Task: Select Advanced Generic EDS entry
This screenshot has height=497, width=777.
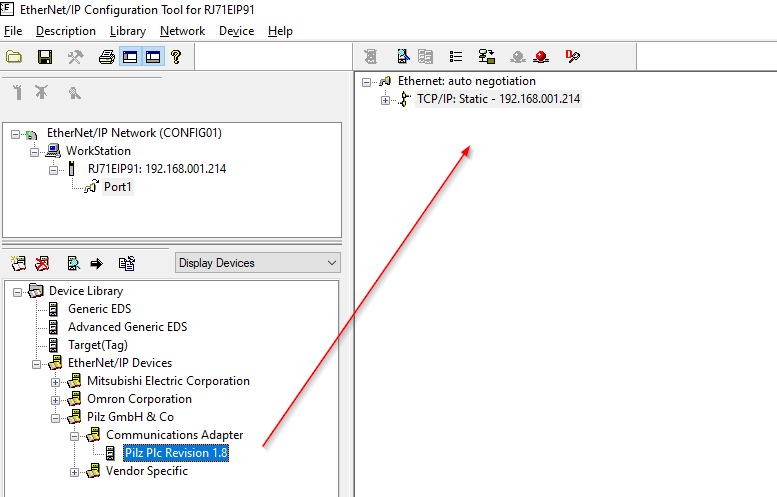Action: pos(128,327)
